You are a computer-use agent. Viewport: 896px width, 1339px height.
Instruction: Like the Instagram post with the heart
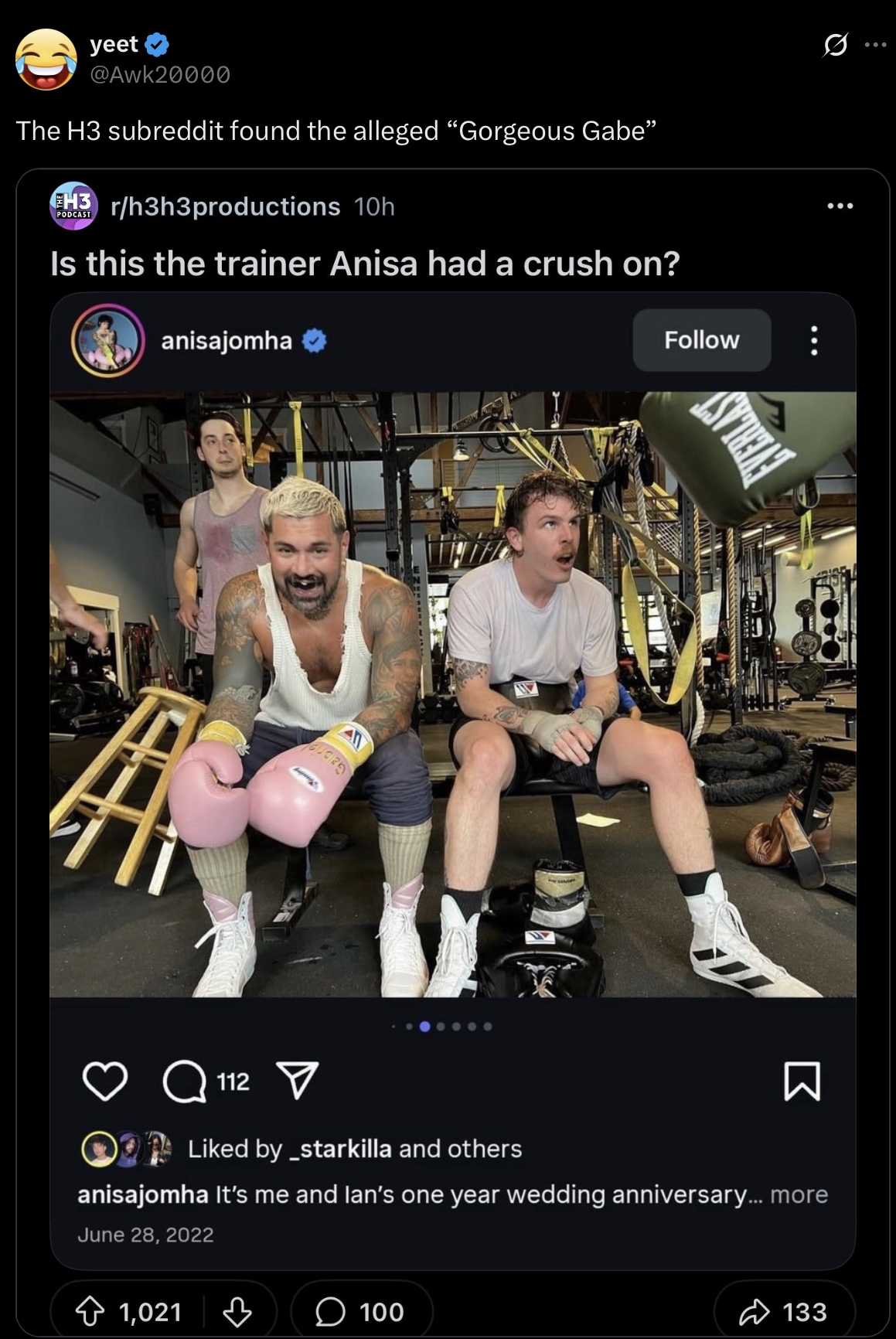(x=105, y=1081)
